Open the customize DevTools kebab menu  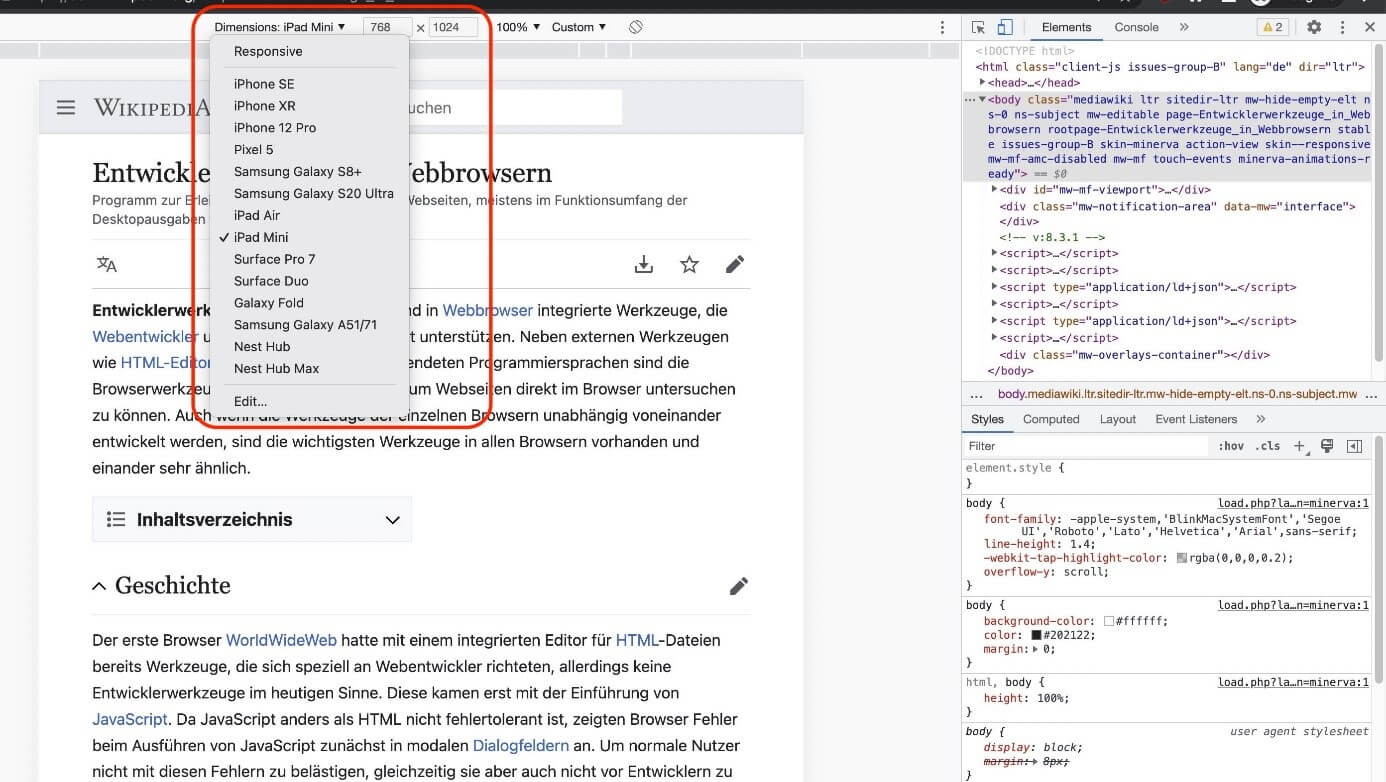pyautogui.click(x=1342, y=27)
